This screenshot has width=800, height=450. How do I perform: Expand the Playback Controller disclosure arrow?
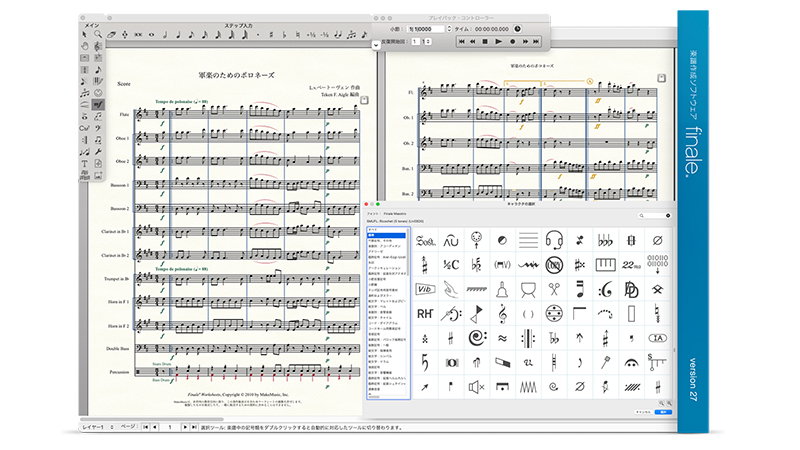tap(376, 45)
